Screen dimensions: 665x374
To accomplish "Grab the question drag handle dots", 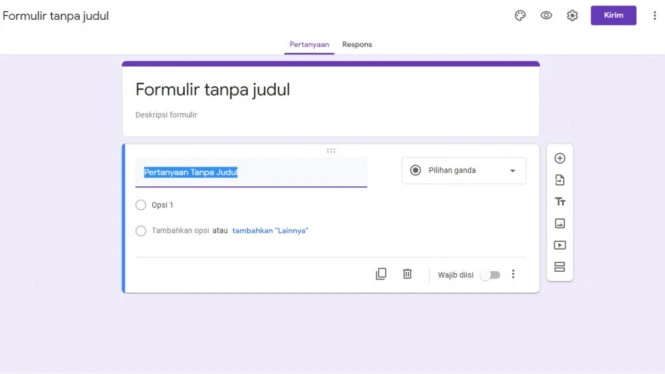I will tap(331, 151).
